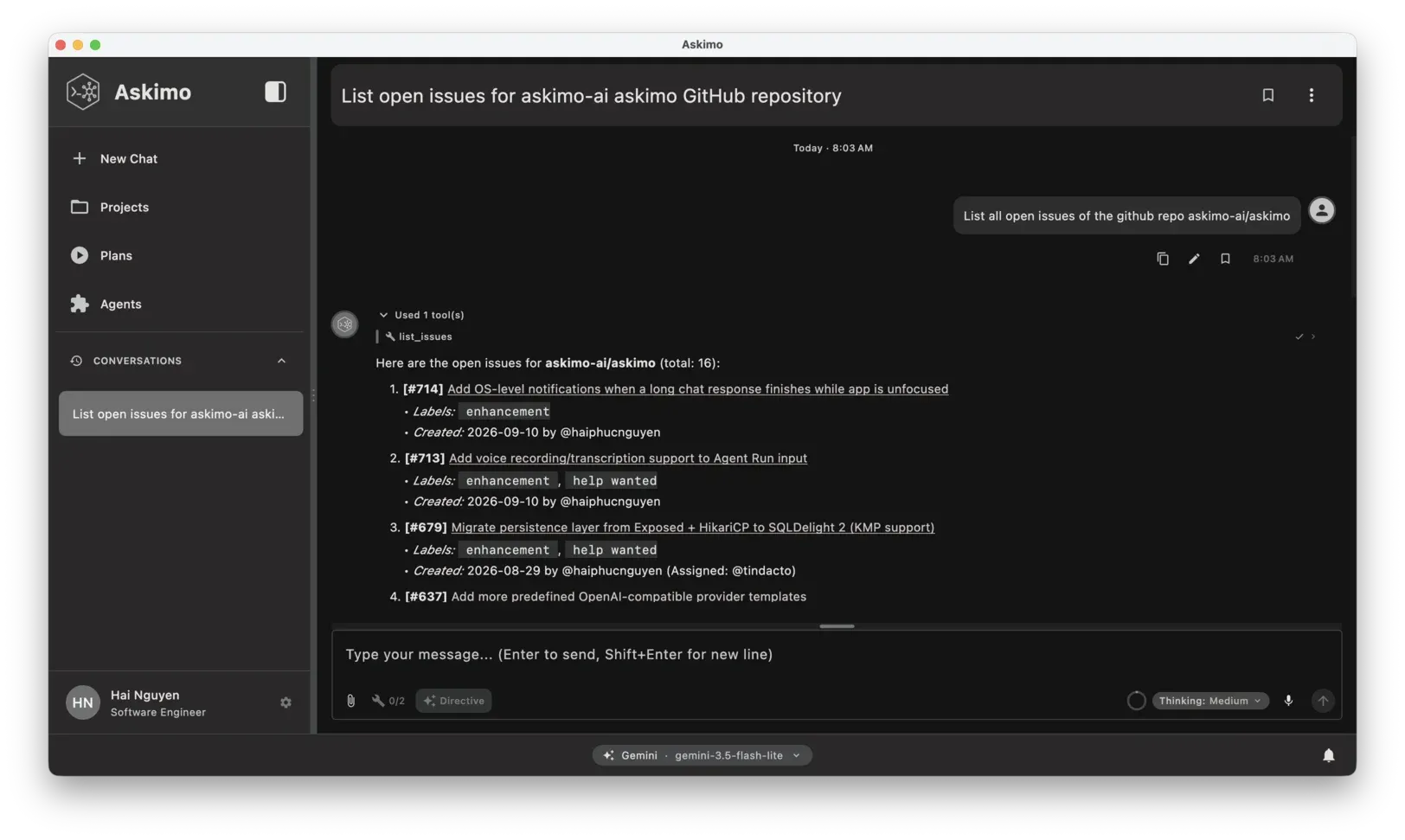Screen dimensions: 1405x840
Task: Click the chat title text
Action: 591,96
